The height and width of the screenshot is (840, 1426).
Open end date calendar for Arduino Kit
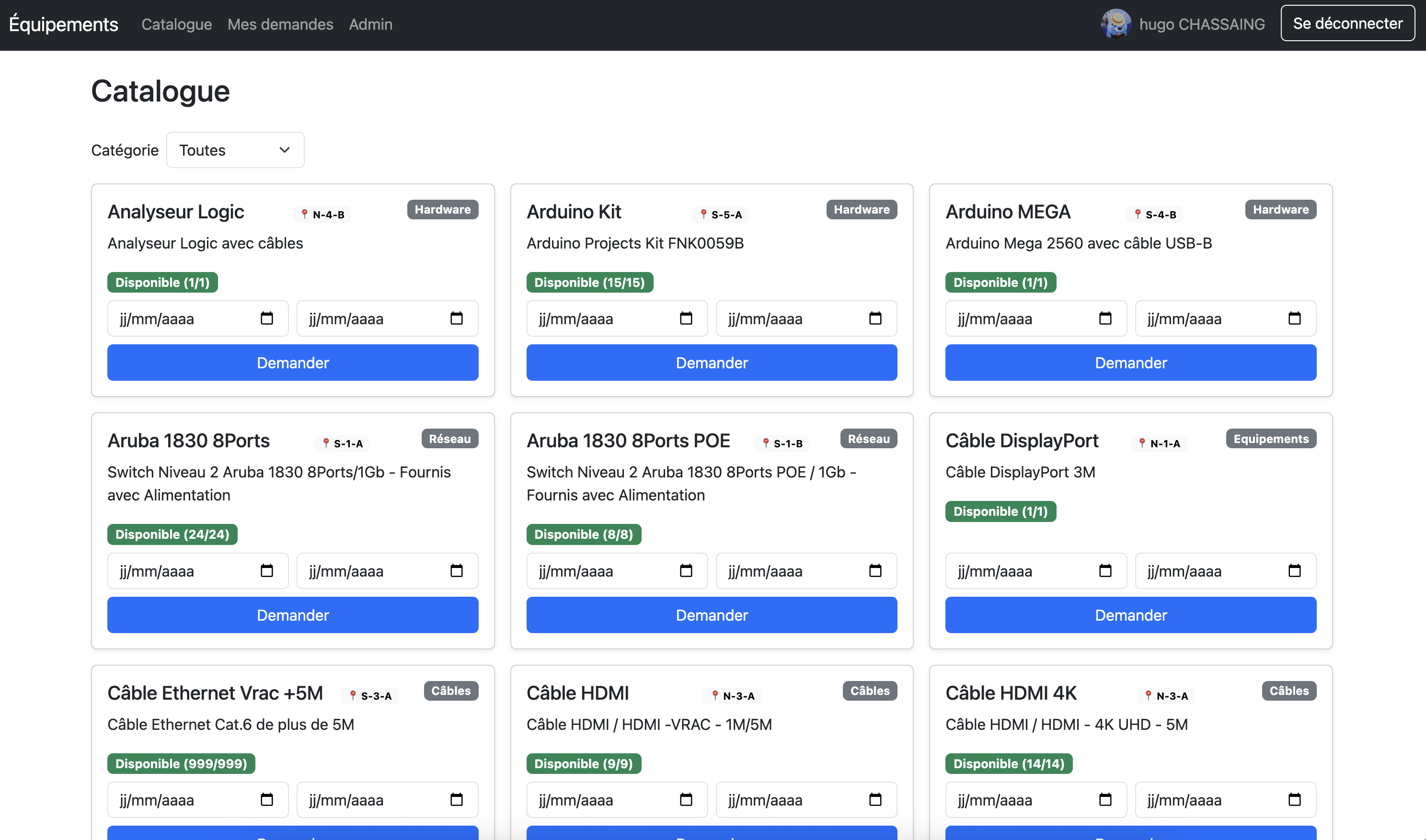[875, 318]
